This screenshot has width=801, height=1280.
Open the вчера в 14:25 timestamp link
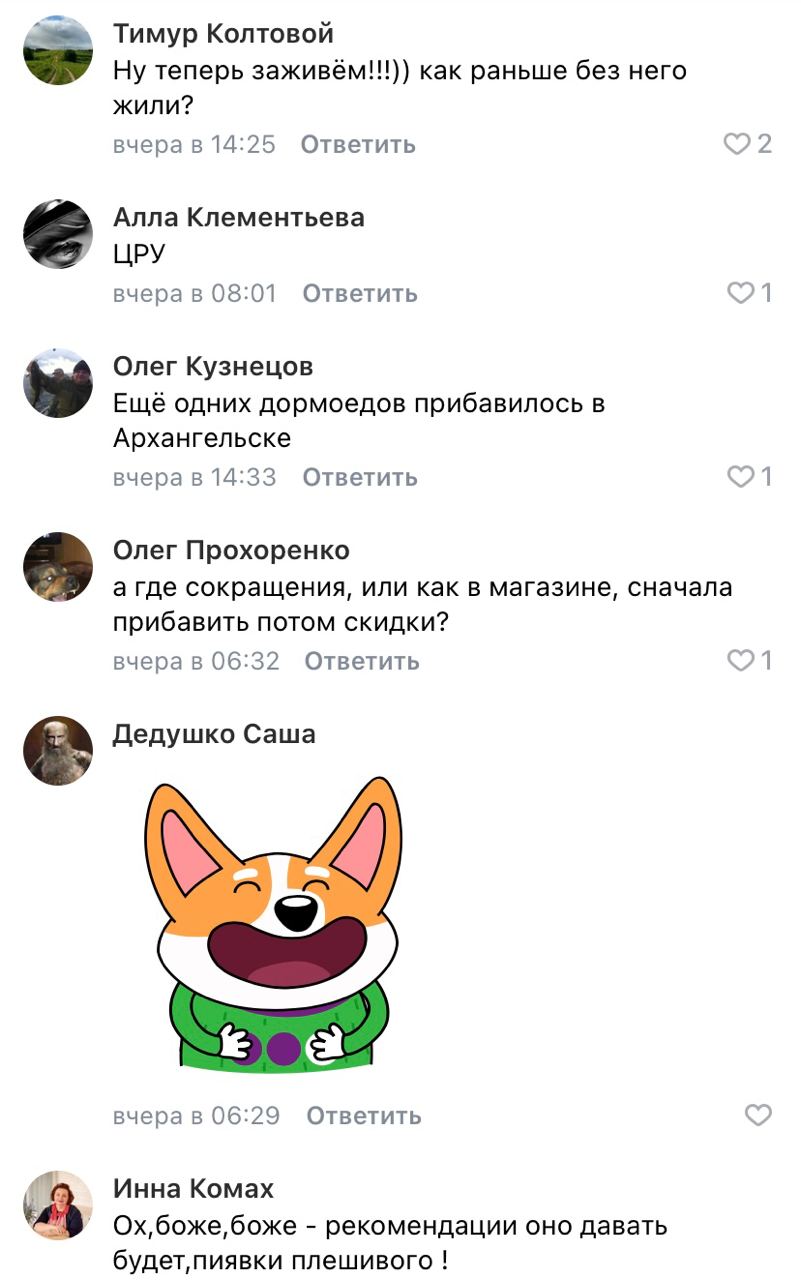tap(194, 145)
